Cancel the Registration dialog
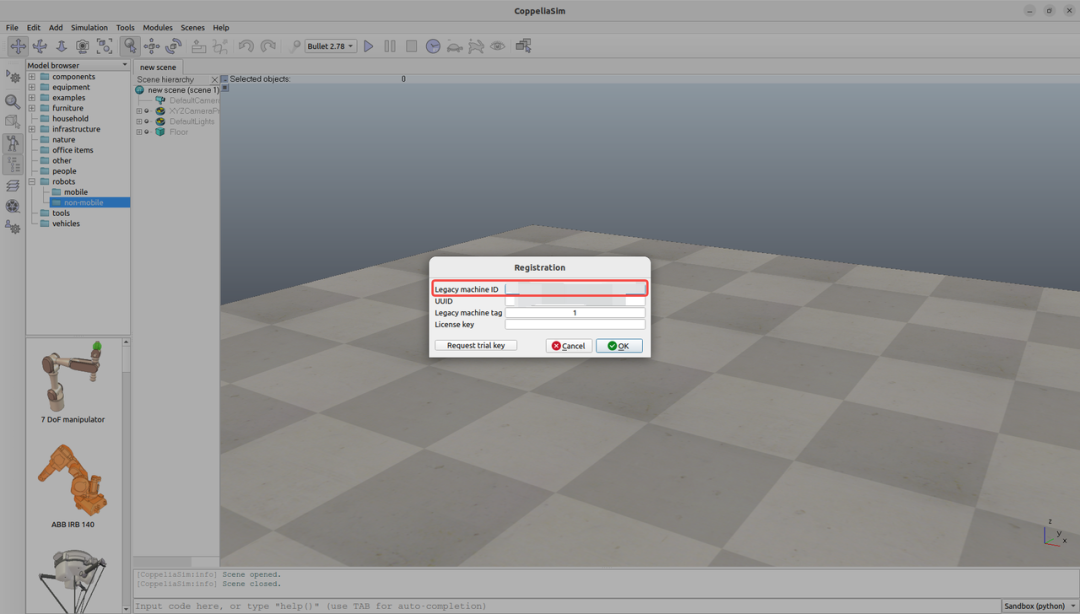Image resolution: width=1080 pixels, height=614 pixels. [x=569, y=346]
